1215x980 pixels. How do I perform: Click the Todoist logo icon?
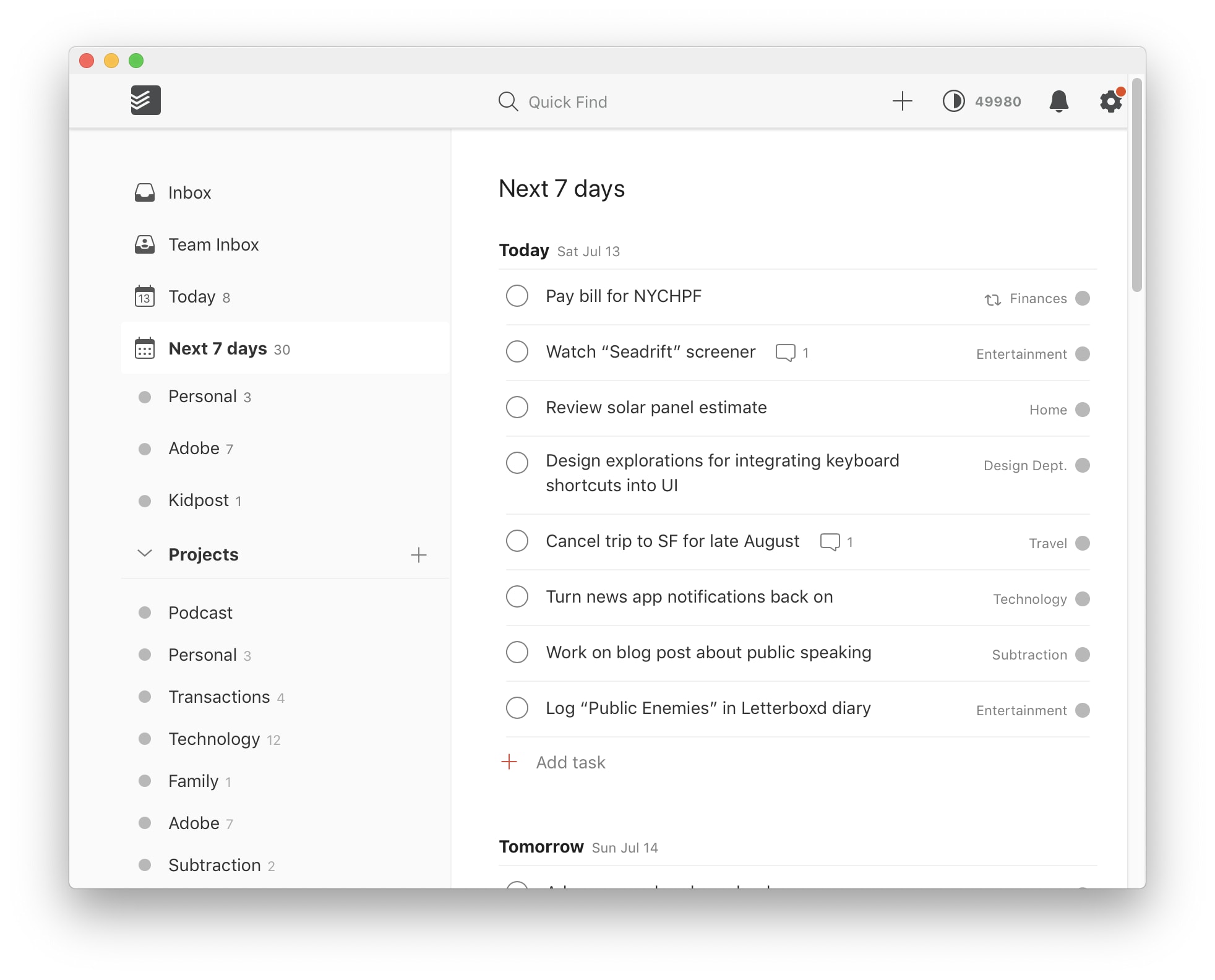(x=145, y=100)
